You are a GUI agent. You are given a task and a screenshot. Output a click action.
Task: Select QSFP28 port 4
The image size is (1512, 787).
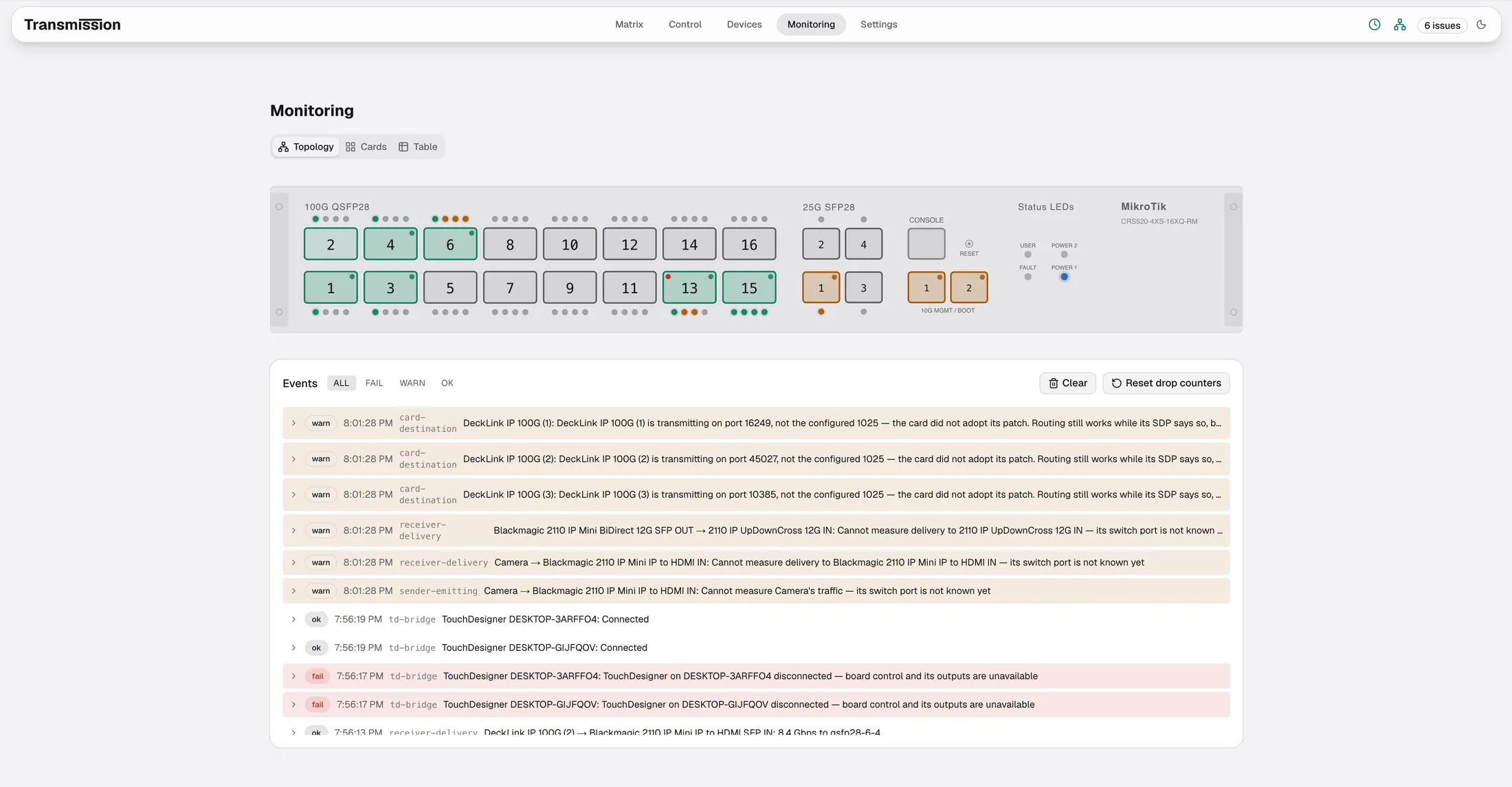[x=390, y=244]
